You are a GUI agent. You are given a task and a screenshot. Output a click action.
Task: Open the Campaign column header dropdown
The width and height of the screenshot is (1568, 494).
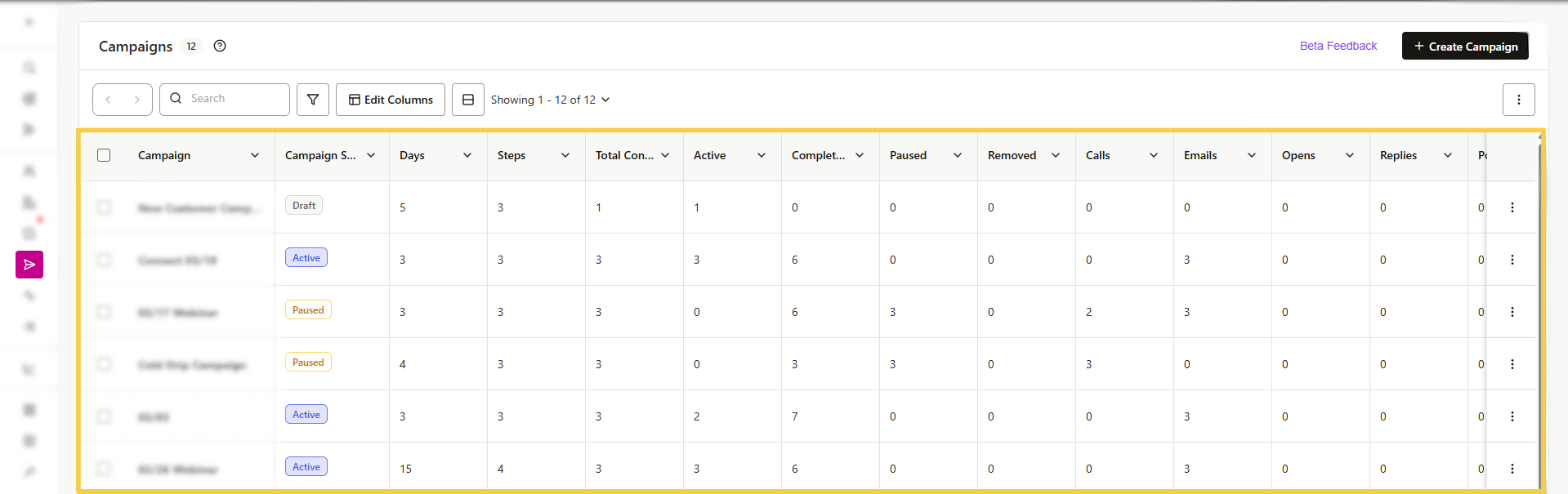tap(255, 155)
